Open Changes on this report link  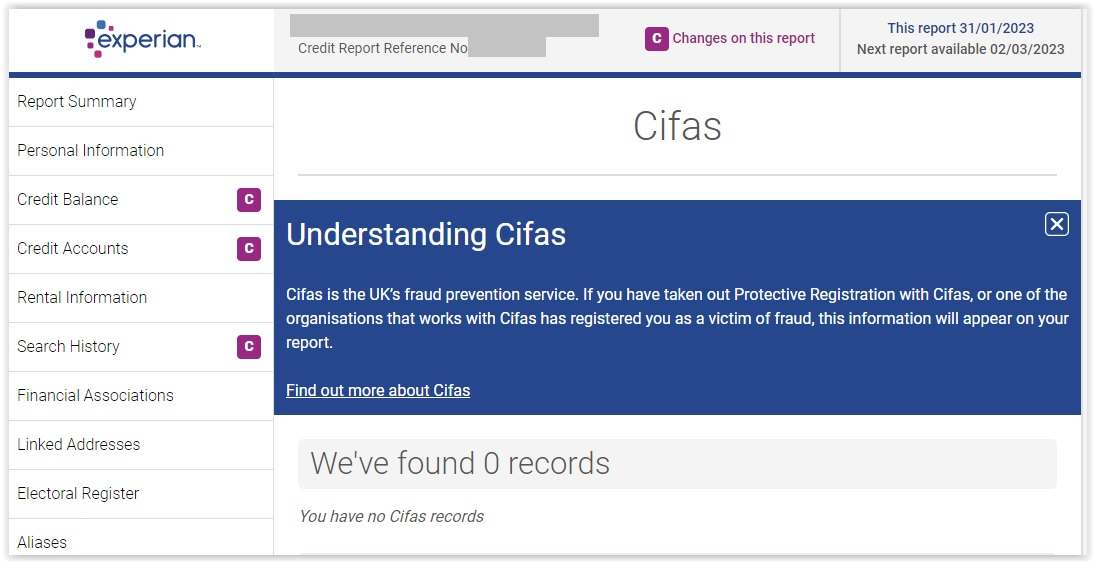click(744, 38)
